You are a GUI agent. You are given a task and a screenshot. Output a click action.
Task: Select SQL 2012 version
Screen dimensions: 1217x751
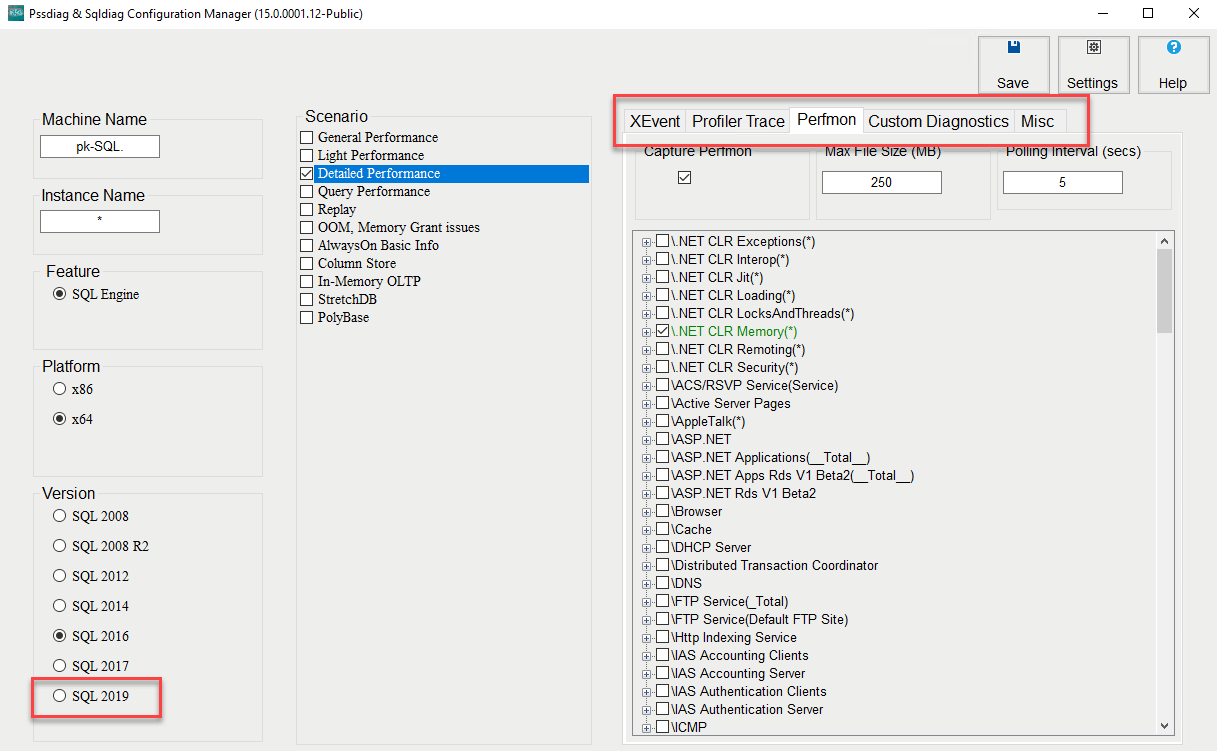point(59,575)
